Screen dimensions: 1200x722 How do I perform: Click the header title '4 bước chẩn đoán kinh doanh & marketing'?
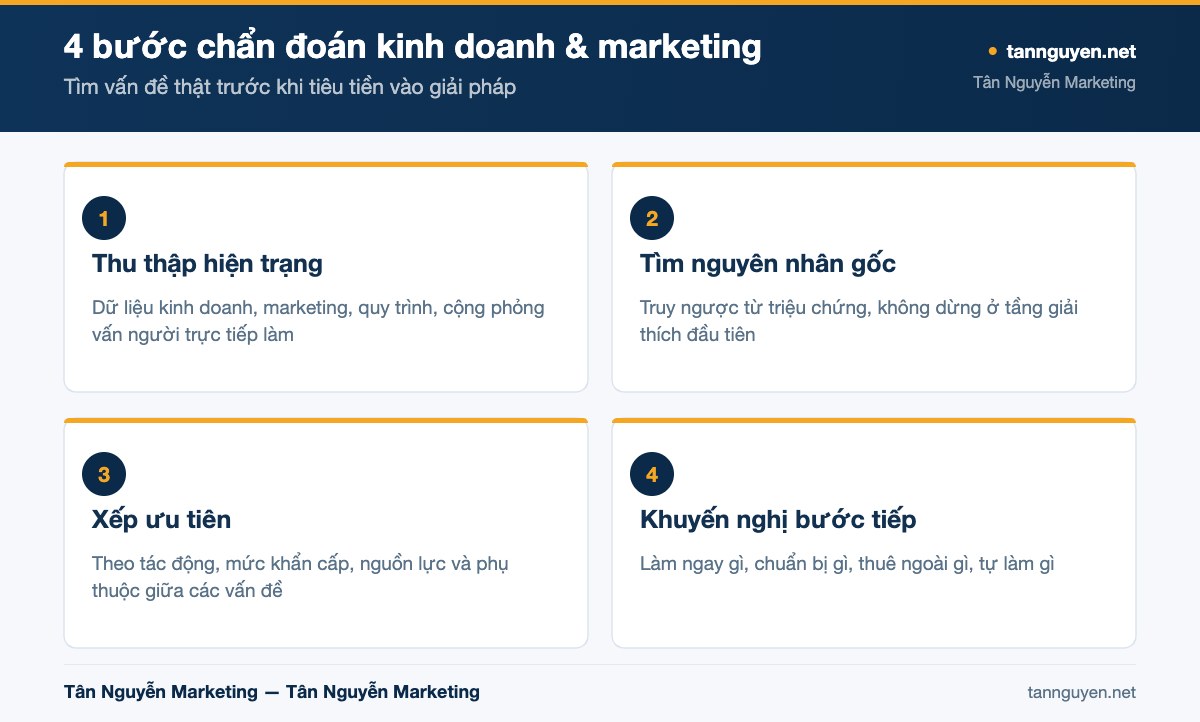(412, 46)
